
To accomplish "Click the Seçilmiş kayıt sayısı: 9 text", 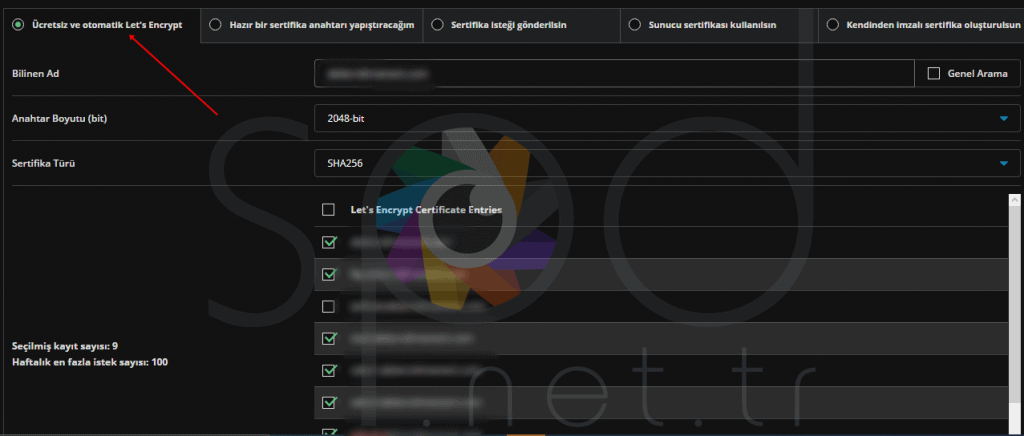I will pos(65,346).
